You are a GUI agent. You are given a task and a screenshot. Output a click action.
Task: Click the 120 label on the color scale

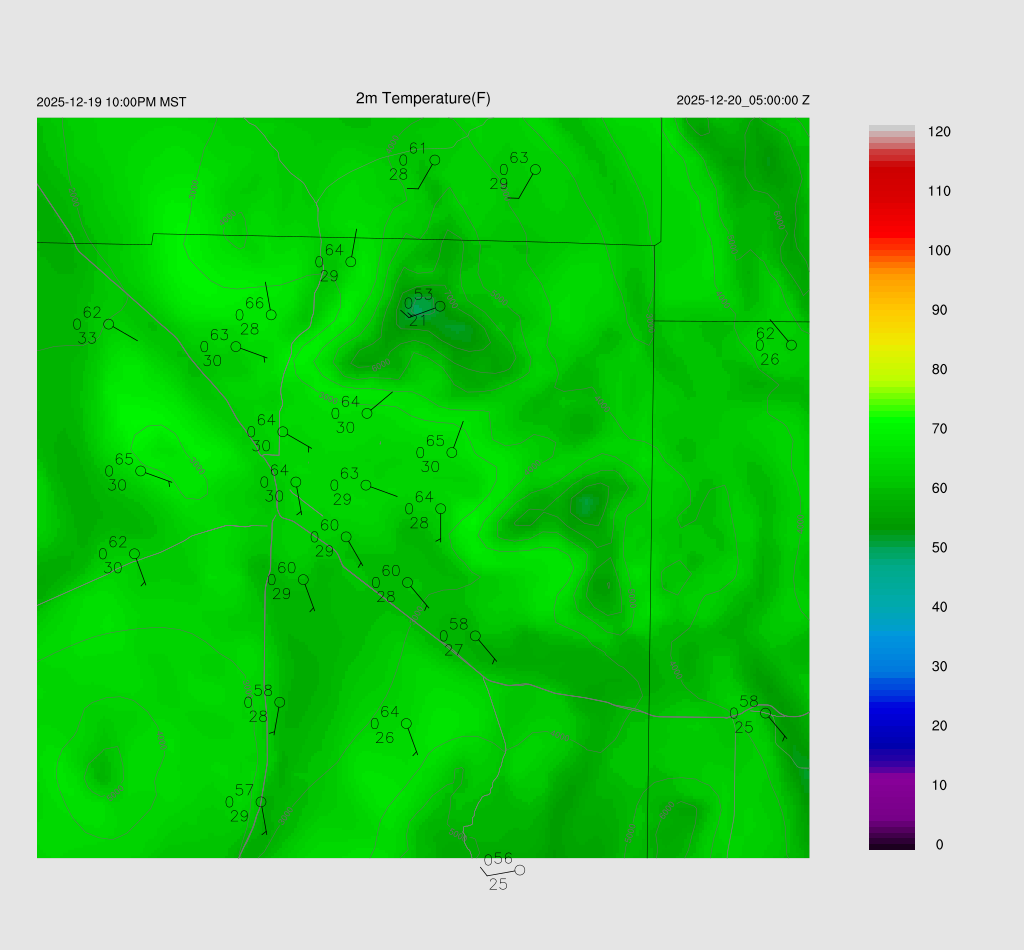938,132
